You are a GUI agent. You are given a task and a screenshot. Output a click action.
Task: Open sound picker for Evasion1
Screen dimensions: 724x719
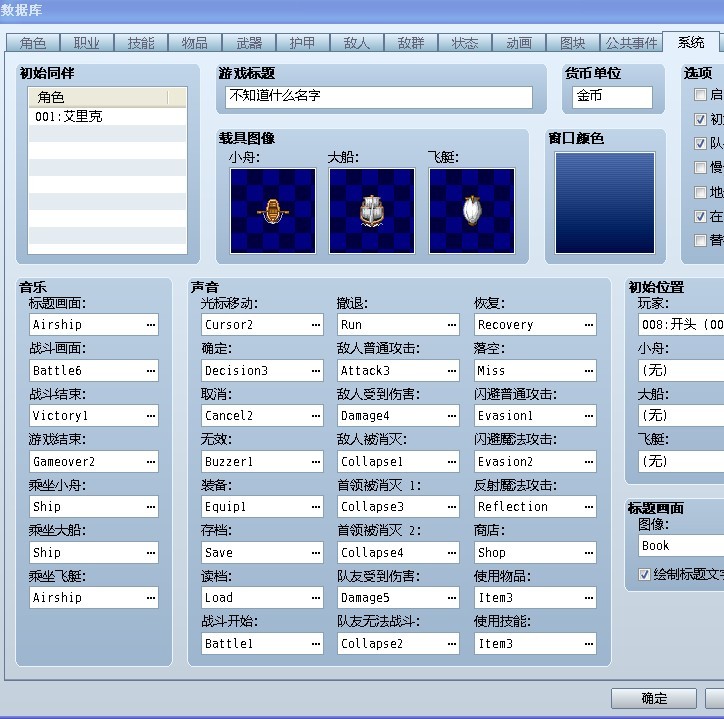(x=589, y=416)
